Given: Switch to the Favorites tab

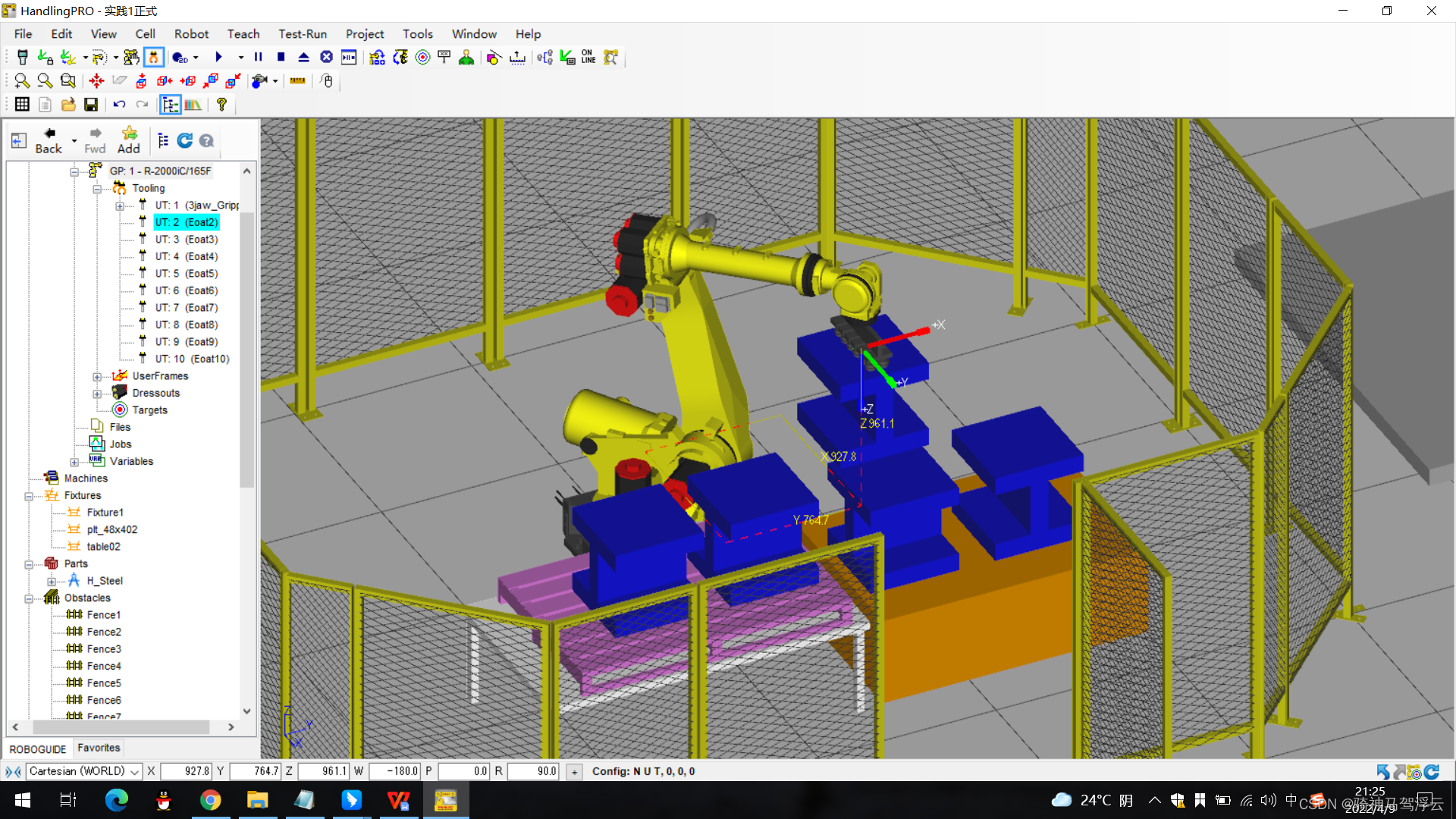Looking at the screenshot, I should click(99, 748).
